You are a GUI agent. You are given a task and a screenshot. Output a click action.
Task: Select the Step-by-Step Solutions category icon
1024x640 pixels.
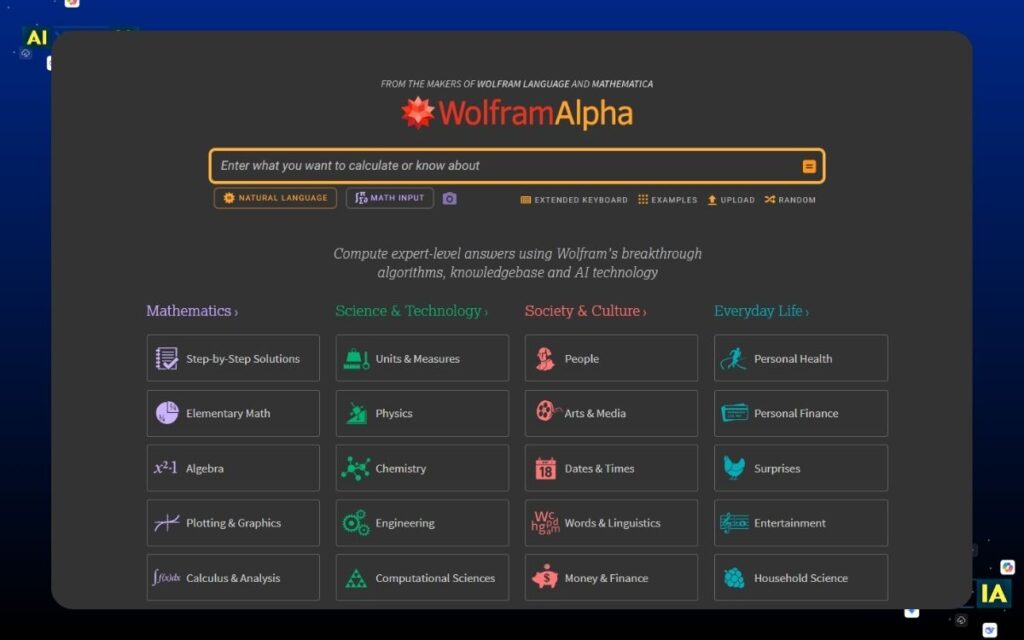[165, 358]
